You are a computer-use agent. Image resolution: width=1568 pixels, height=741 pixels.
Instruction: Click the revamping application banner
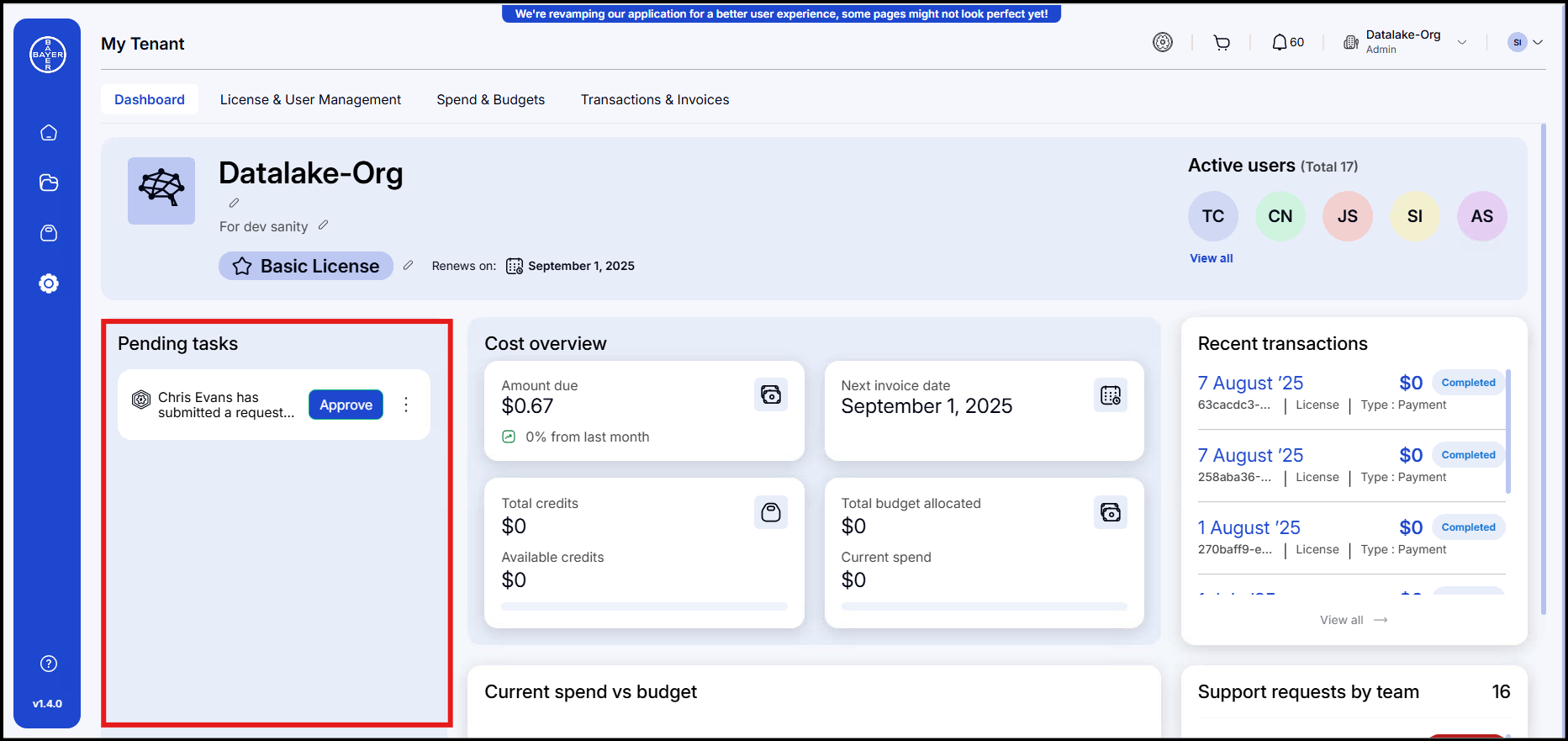coord(782,13)
